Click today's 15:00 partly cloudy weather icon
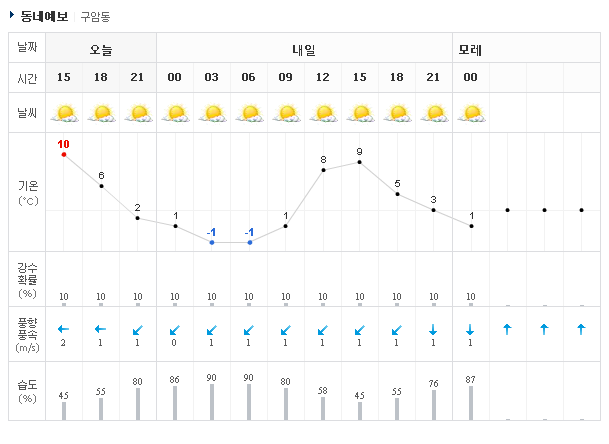 [64, 113]
